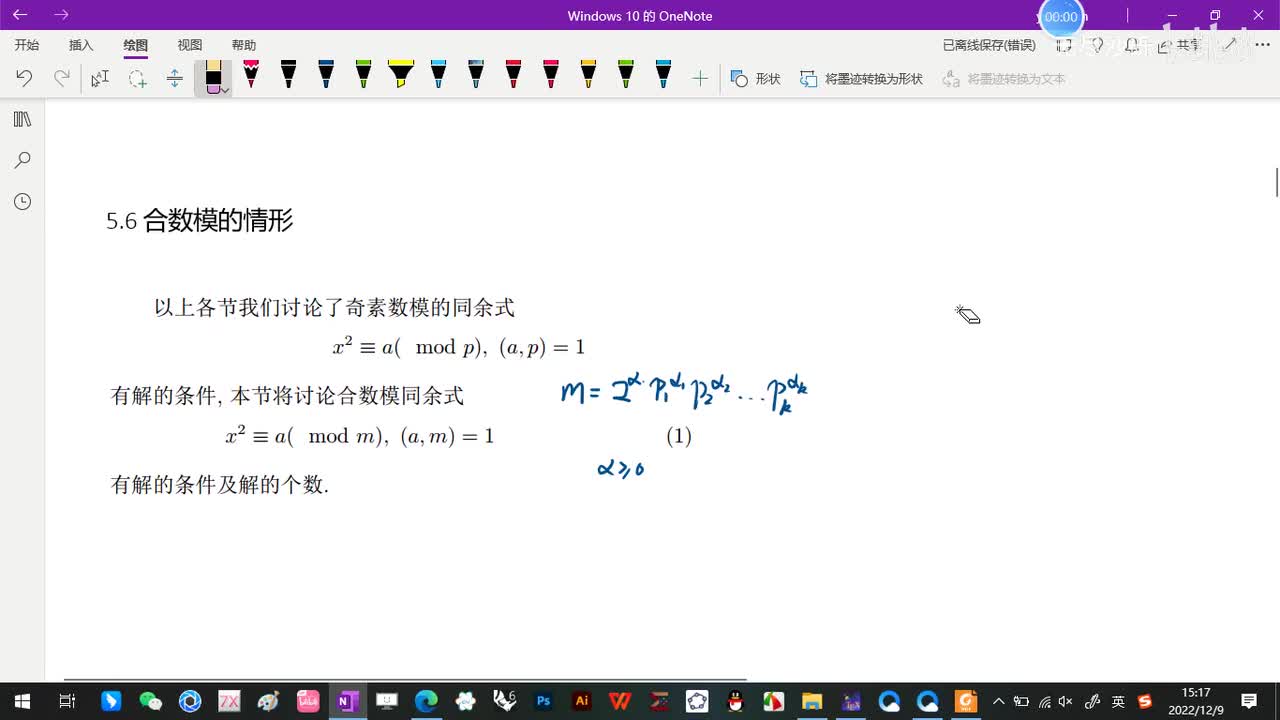The height and width of the screenshot is (720, 1280).
Task: Select the eraser tool
Action: coord(213,77)
